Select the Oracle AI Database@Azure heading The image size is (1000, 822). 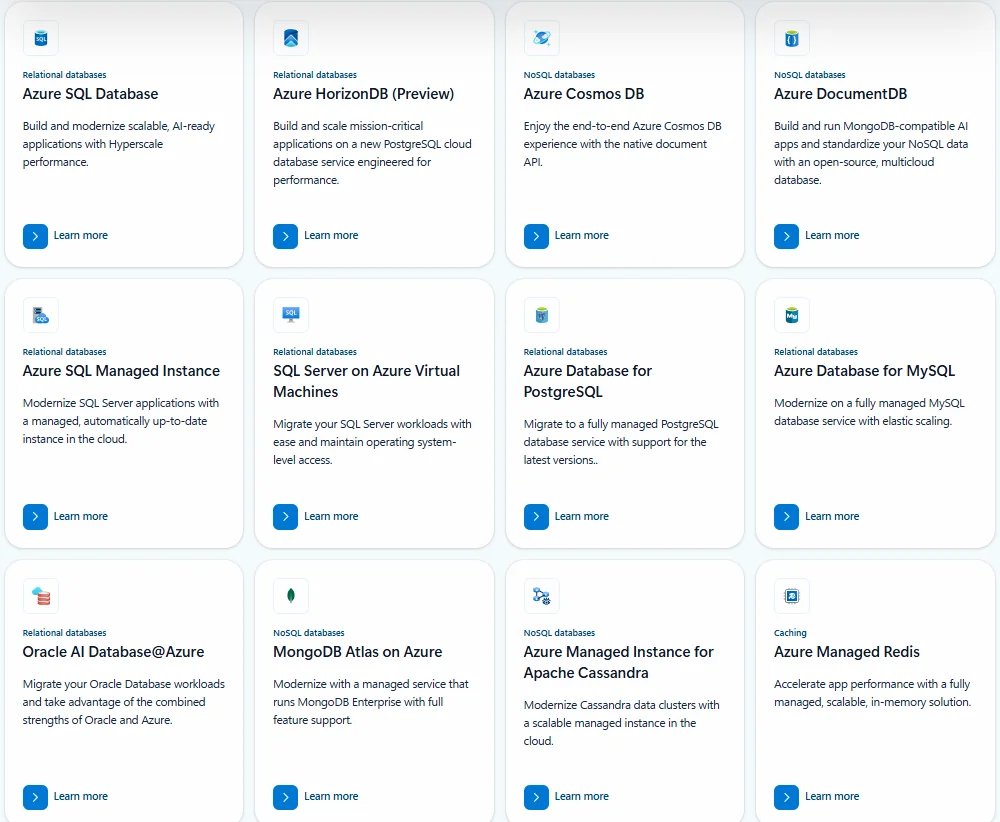click(x=114, y=652)
